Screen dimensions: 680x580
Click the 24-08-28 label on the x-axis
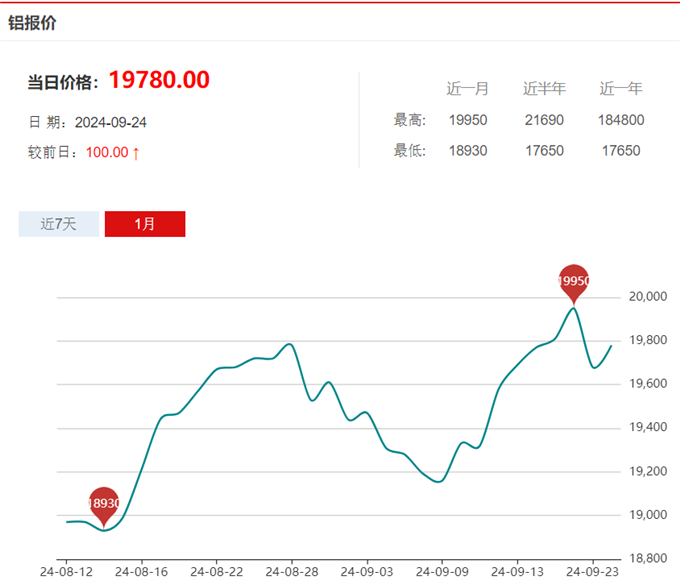[291, 571]
